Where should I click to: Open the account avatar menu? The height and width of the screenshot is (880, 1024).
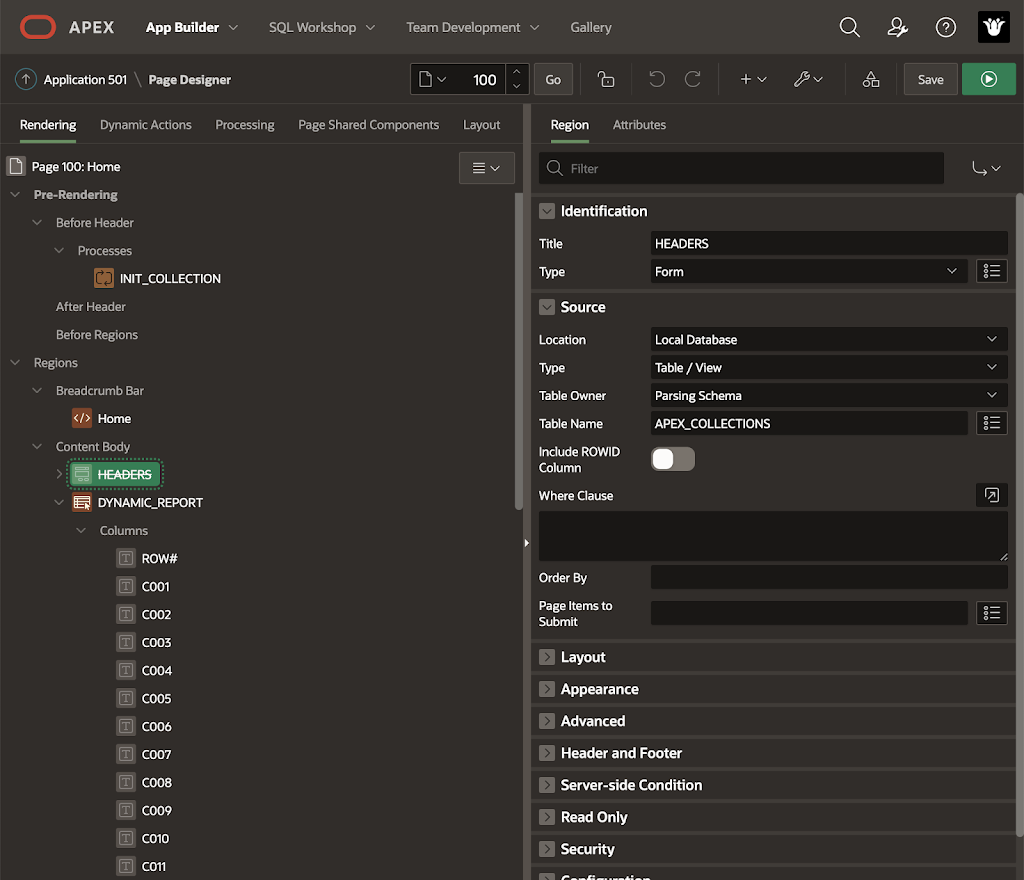[x=993, y=27]
